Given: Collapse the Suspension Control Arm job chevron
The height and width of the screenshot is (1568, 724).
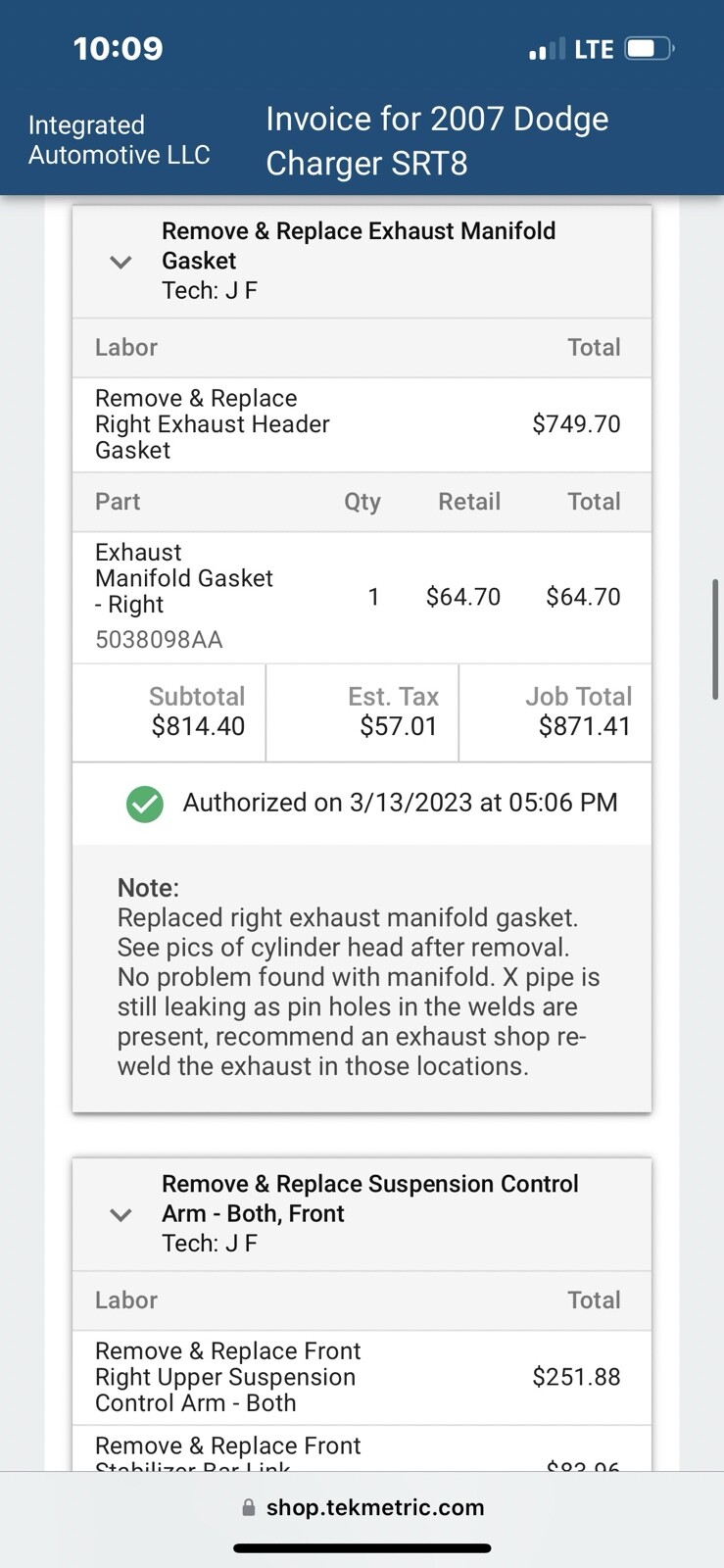Looking at the screenshot, I should pyautogui.click(x=121, y=1215).
